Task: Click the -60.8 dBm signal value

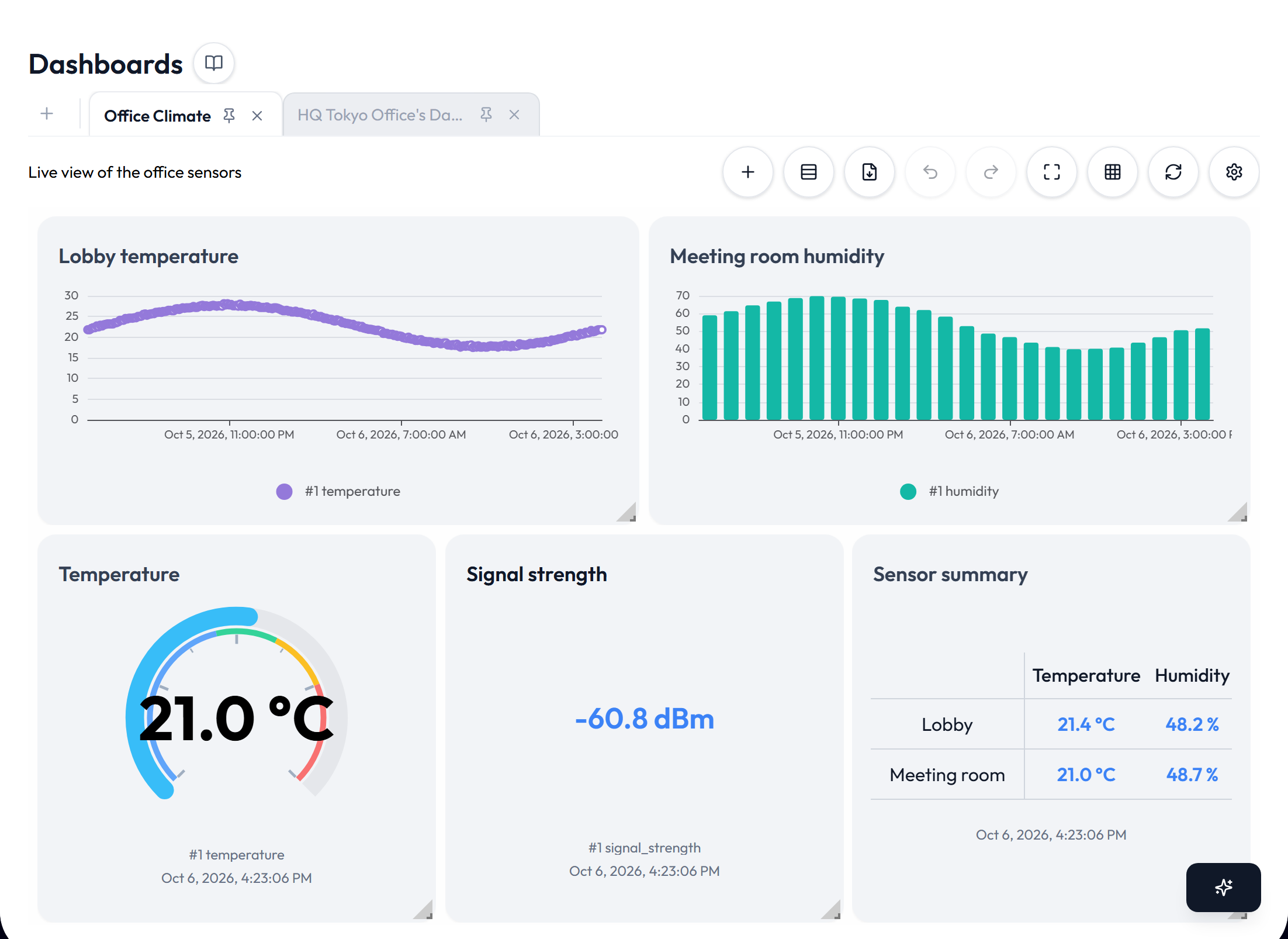Action: pos(645,719)
